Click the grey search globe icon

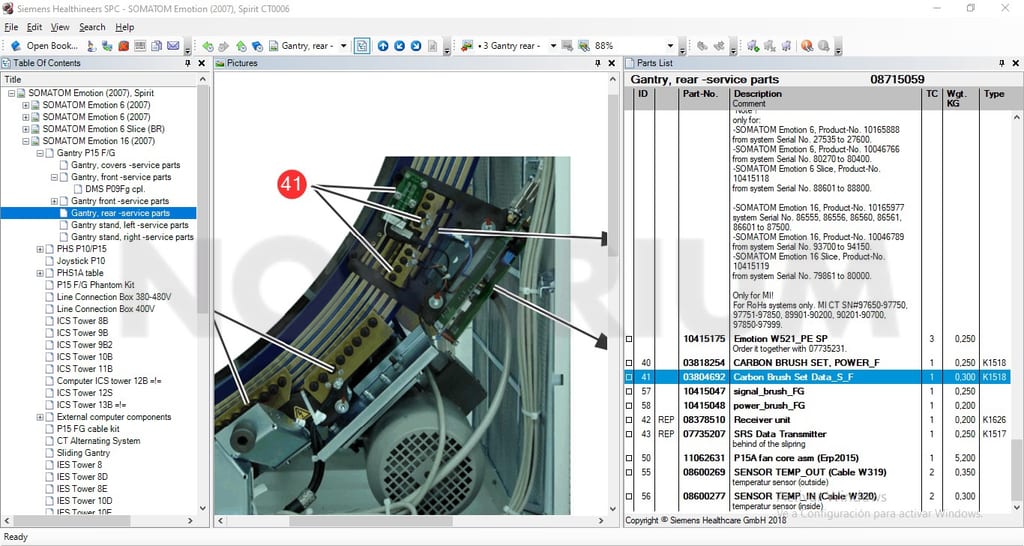coord(824,46)
